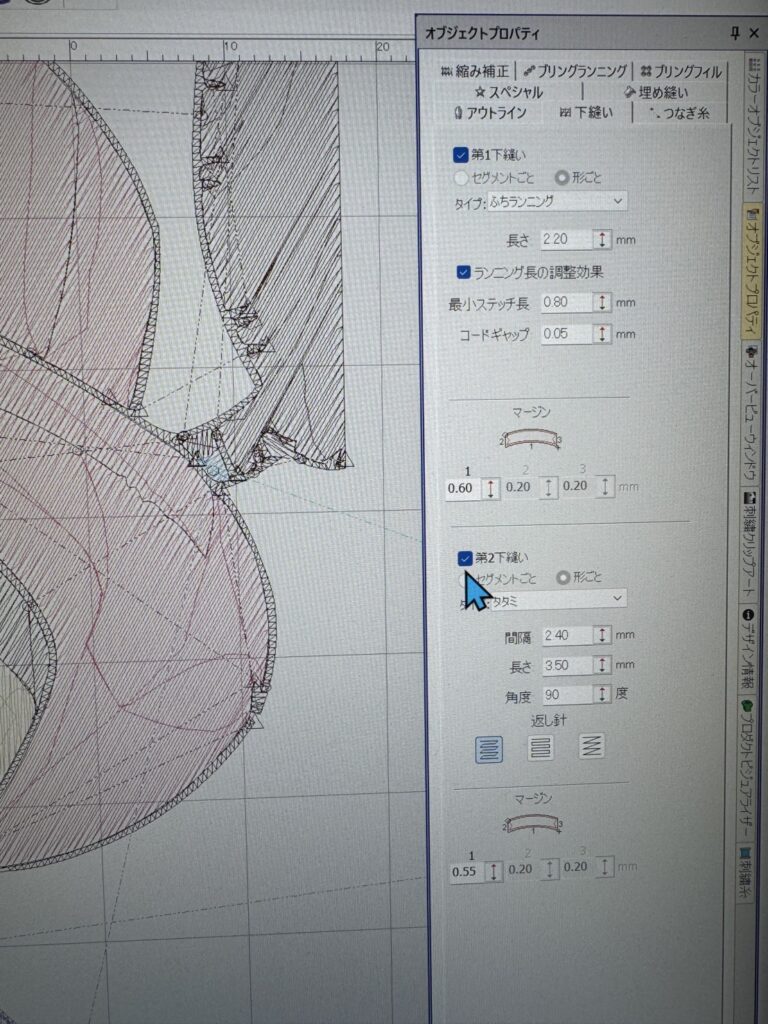Click the 長さ 2.20 mm spinner arrows

[602, 240]
